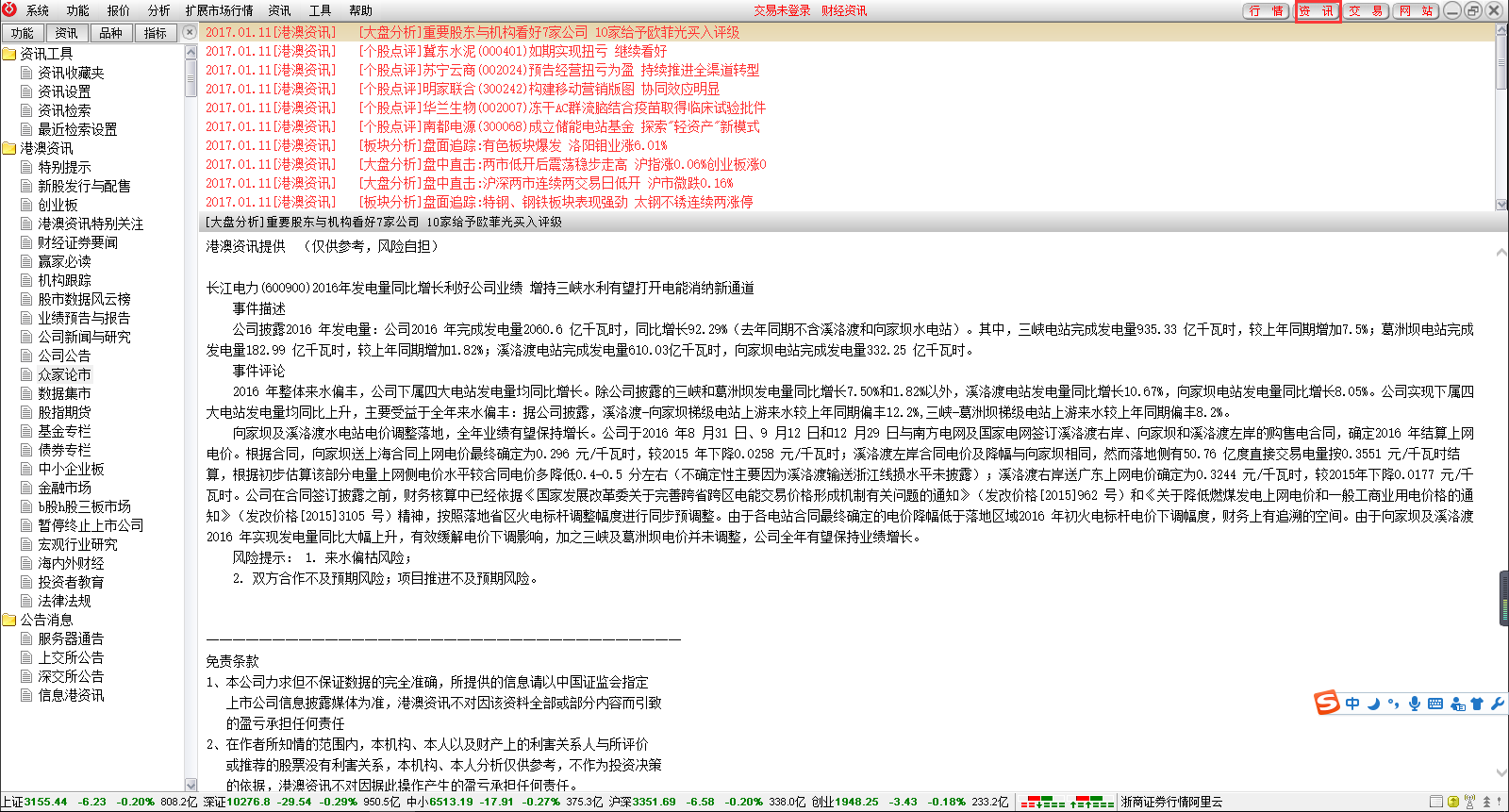This screenshot has width=1509, height=812.
Task: Open Sogou voice input microphone
Action: point(1414,704)
